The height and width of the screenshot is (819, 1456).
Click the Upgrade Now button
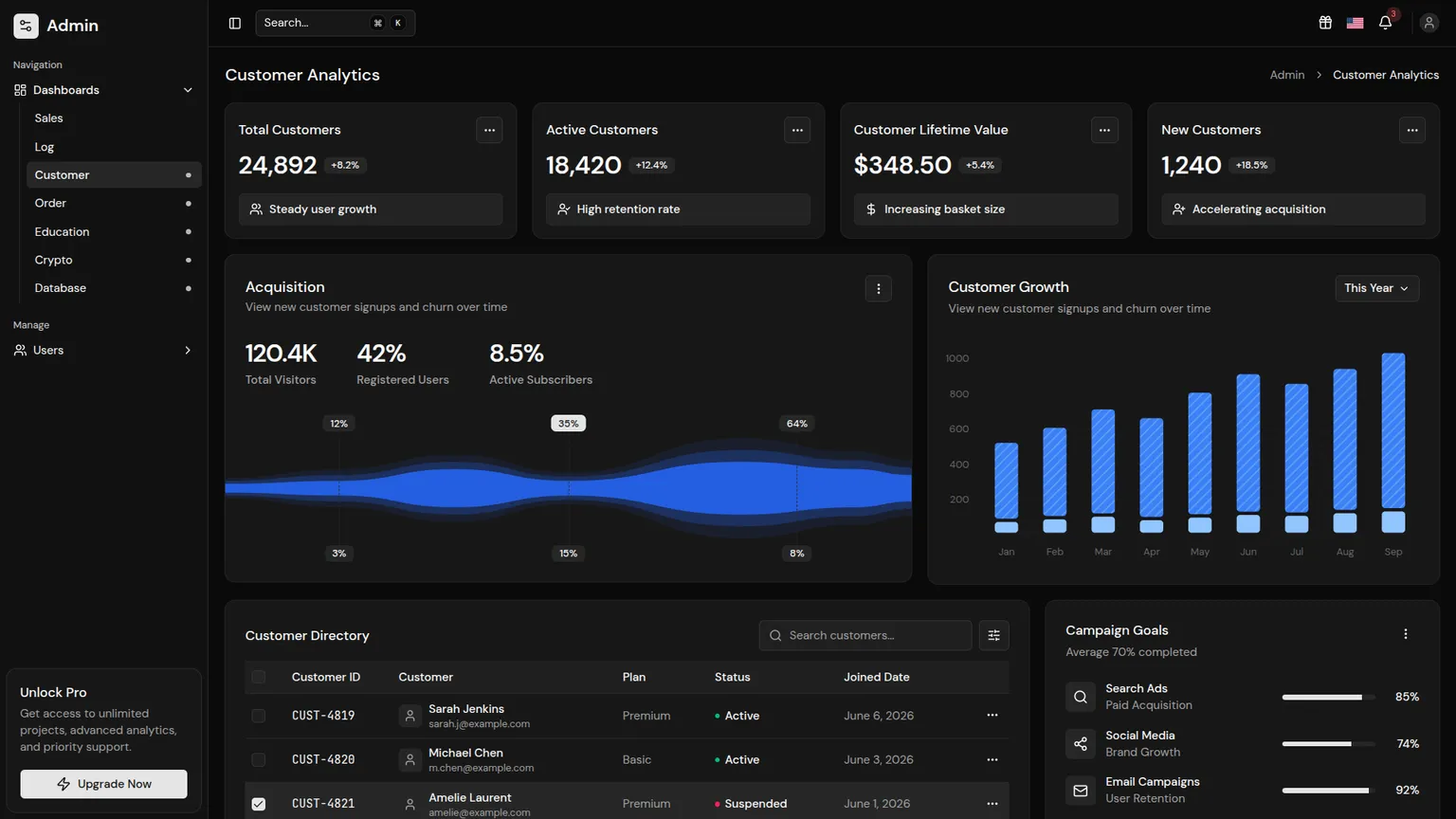(x=103, y=784)
